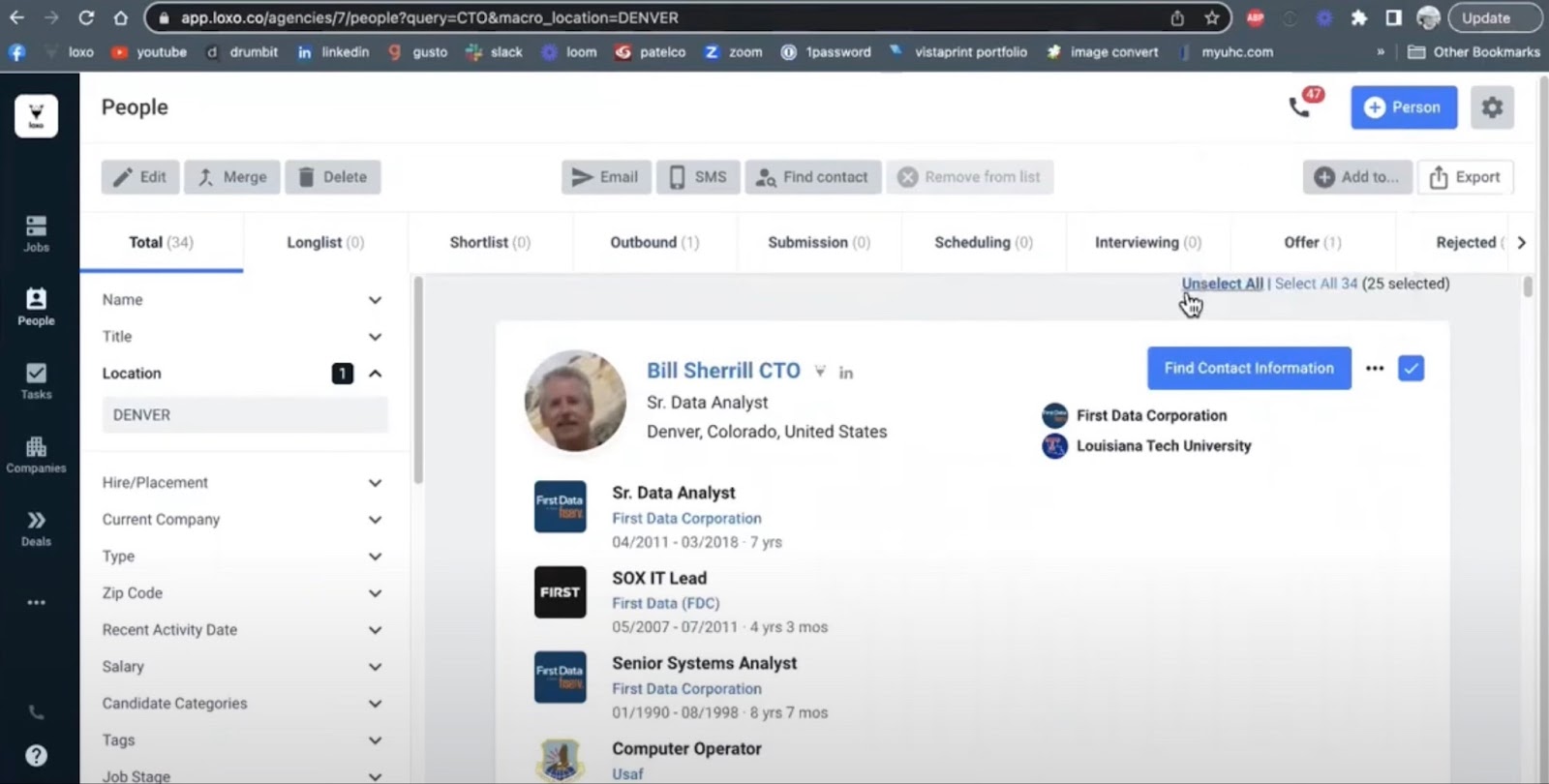Click the Email toolbar button
This screenshot has width=1549, height=784.
pyautogui.click(x=606, y=177)
